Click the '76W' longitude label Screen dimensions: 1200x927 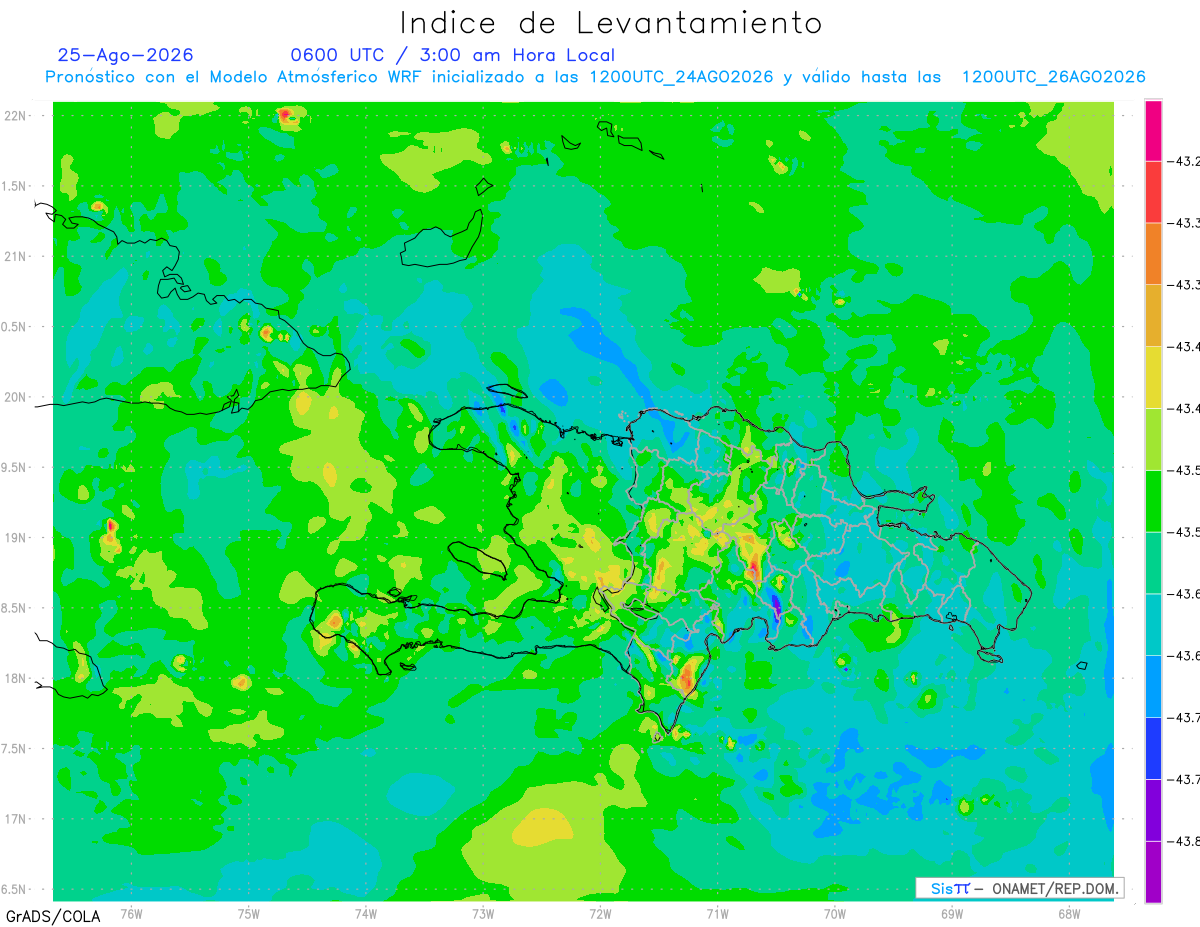131,913
